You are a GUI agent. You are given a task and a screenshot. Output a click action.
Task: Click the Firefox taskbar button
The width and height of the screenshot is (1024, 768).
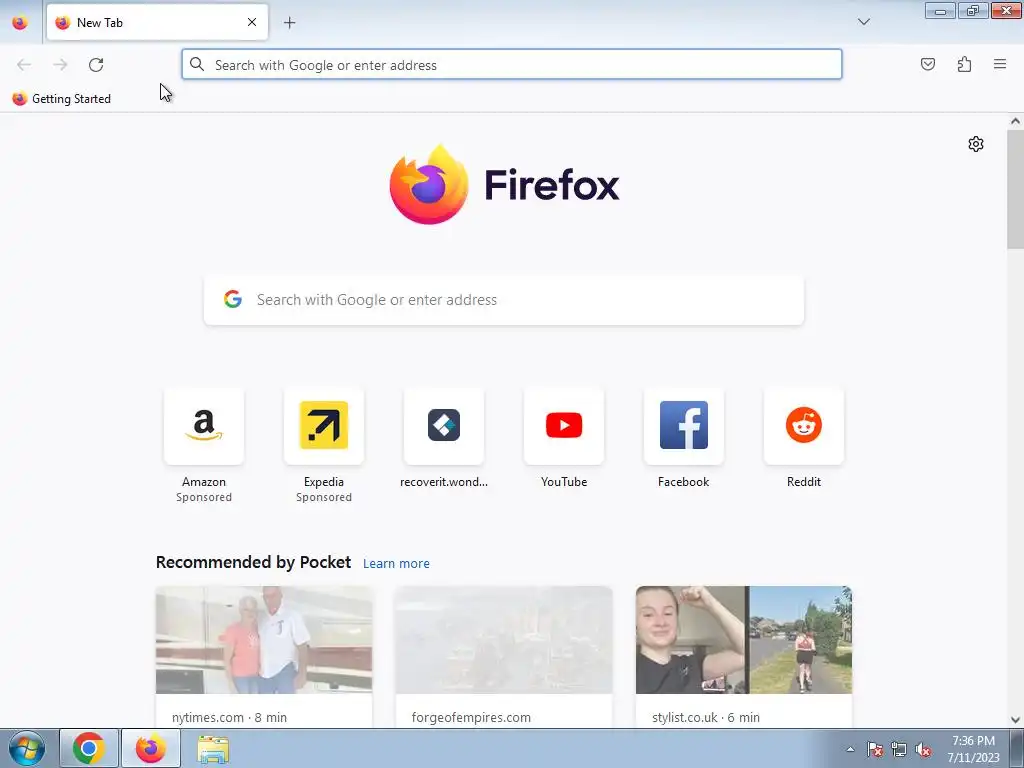coord(151,748)
